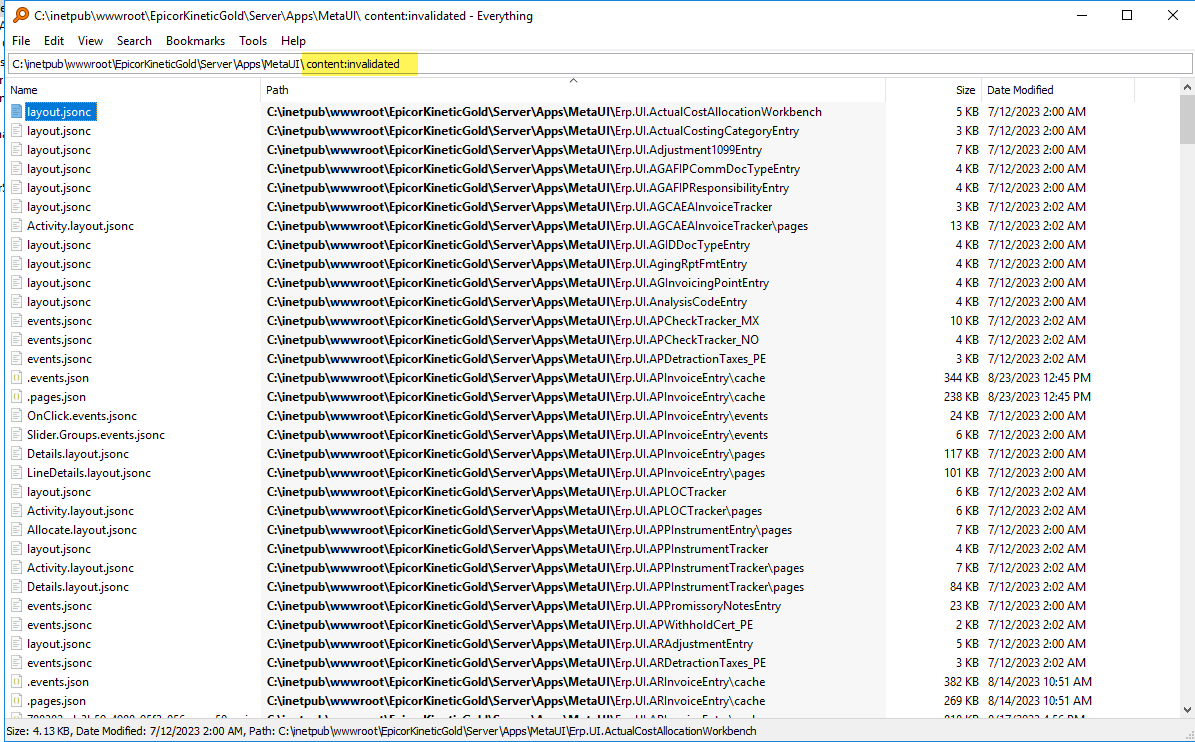
Task: Click the JSON icon beside .pages.json in APInvoiceEntry\cache
Action: 17,397
